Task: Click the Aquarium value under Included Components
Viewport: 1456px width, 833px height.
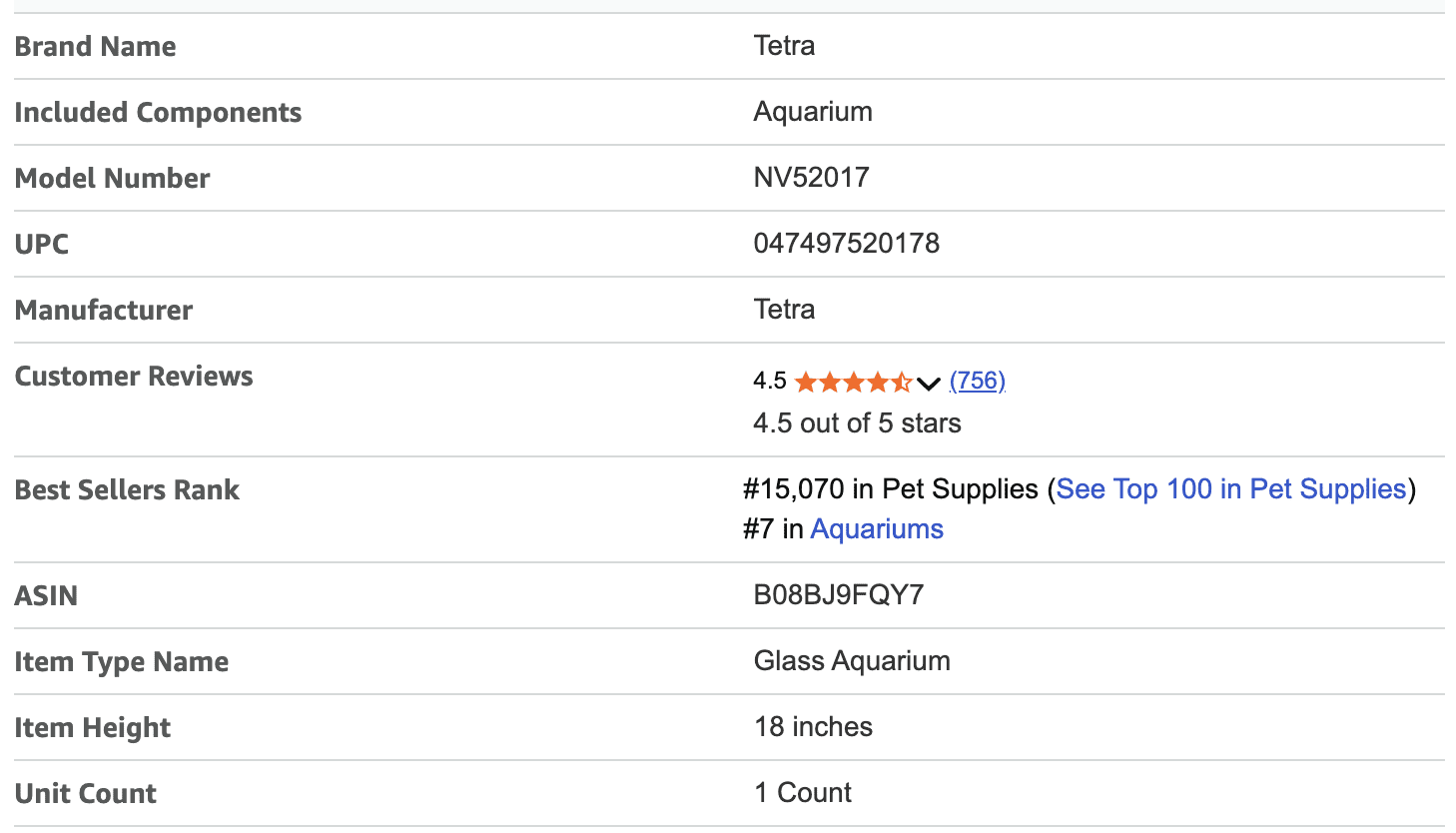Action: point(812,112)
